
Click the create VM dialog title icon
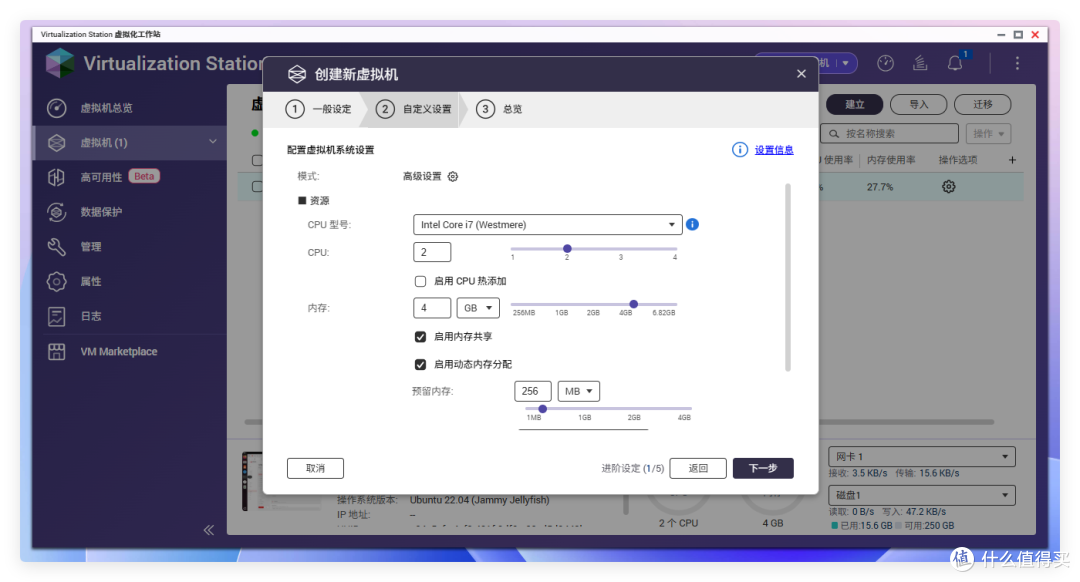(x=297, y=74)
